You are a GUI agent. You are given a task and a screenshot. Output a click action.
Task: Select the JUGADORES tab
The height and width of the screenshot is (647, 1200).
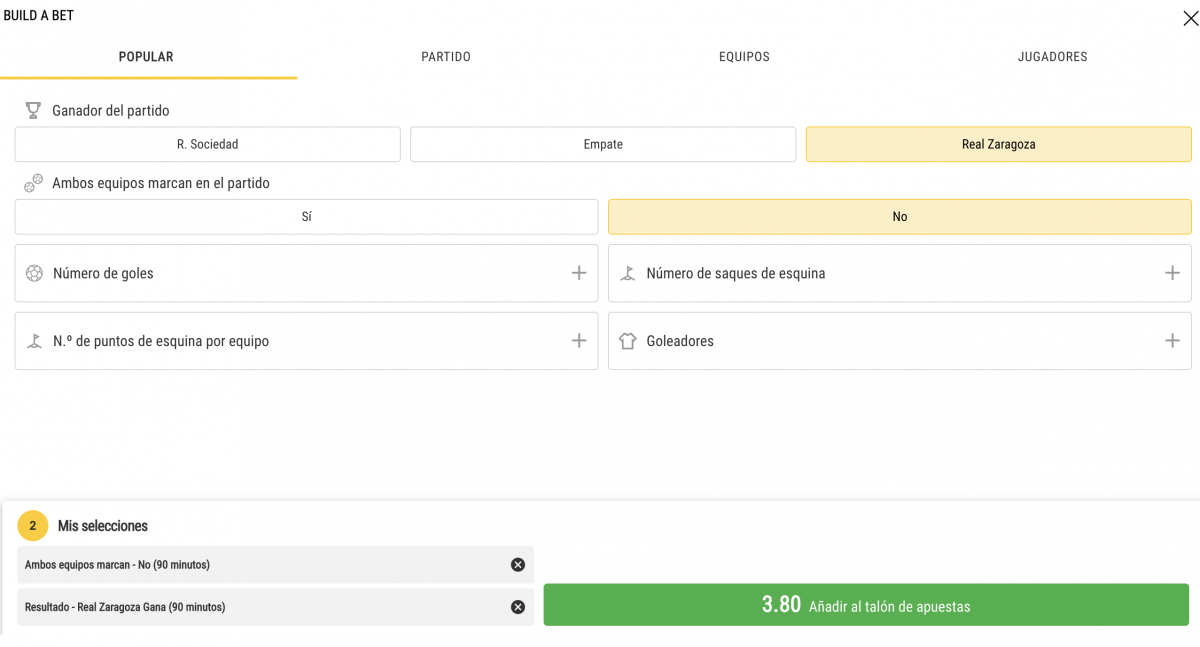click(1052, 57)
